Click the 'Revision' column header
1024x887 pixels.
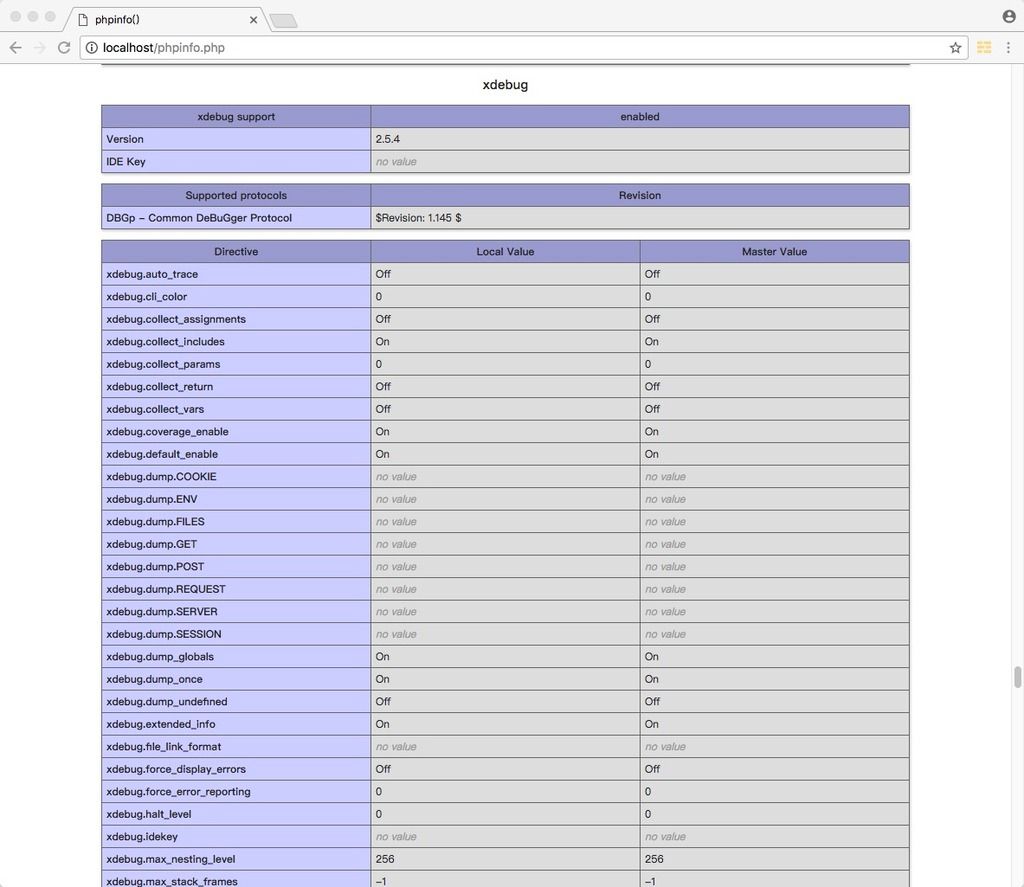click(x=640, y=195)
